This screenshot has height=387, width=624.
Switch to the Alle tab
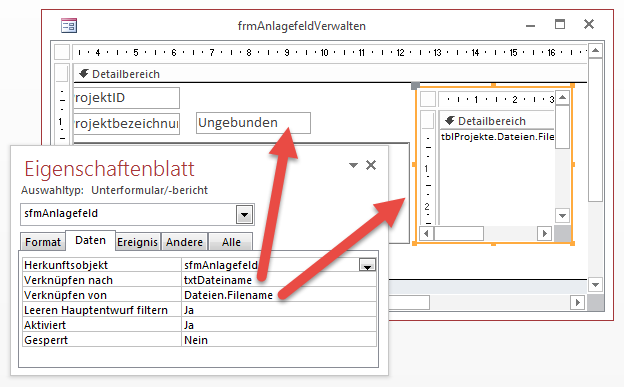[x=231, y=242]
